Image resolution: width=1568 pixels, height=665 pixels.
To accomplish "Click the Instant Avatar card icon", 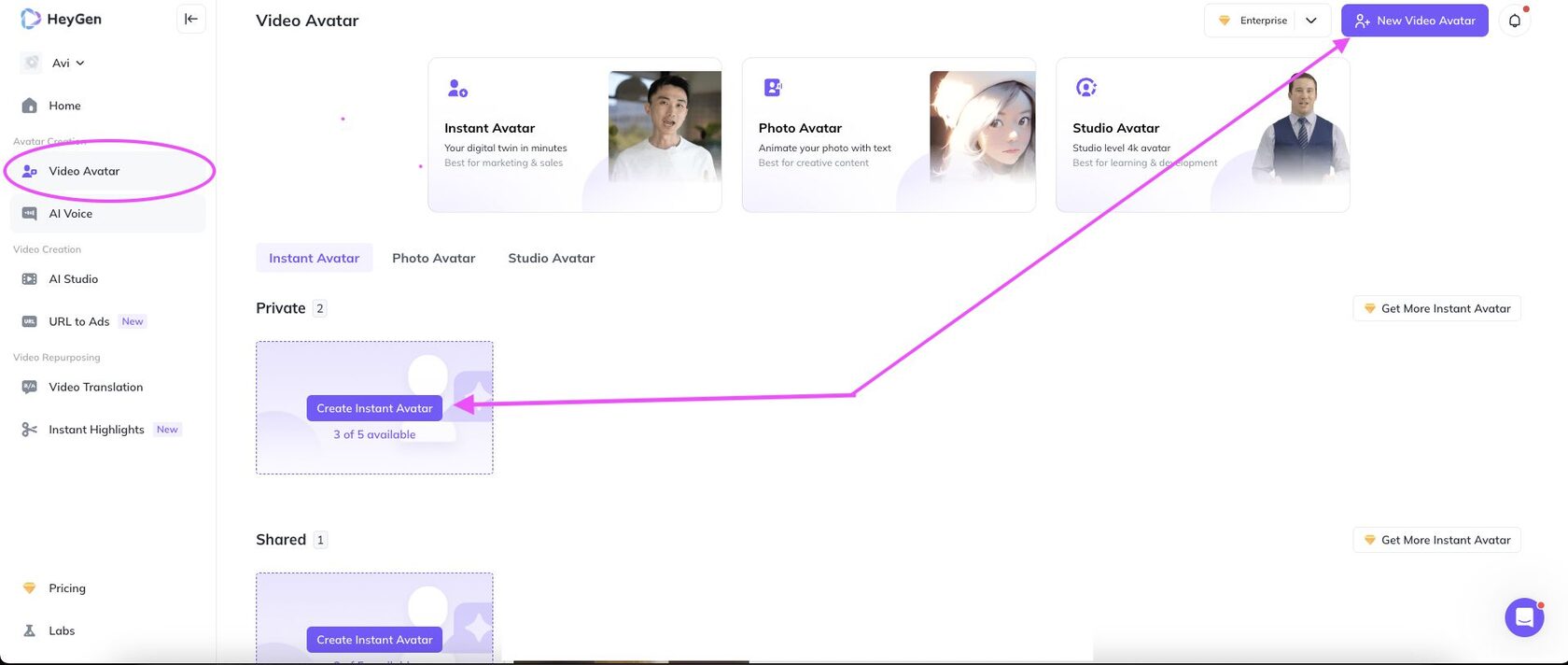I will tap(457, 88).
